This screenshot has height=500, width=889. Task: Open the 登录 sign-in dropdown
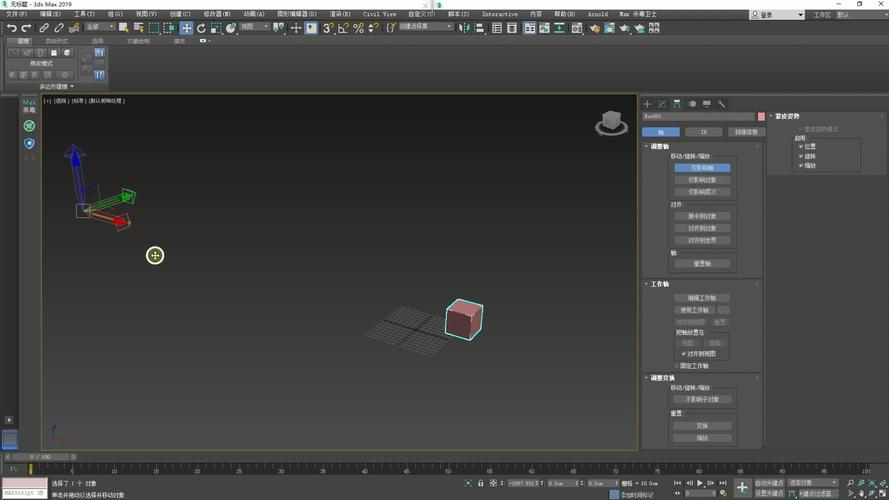pos(777,15)
